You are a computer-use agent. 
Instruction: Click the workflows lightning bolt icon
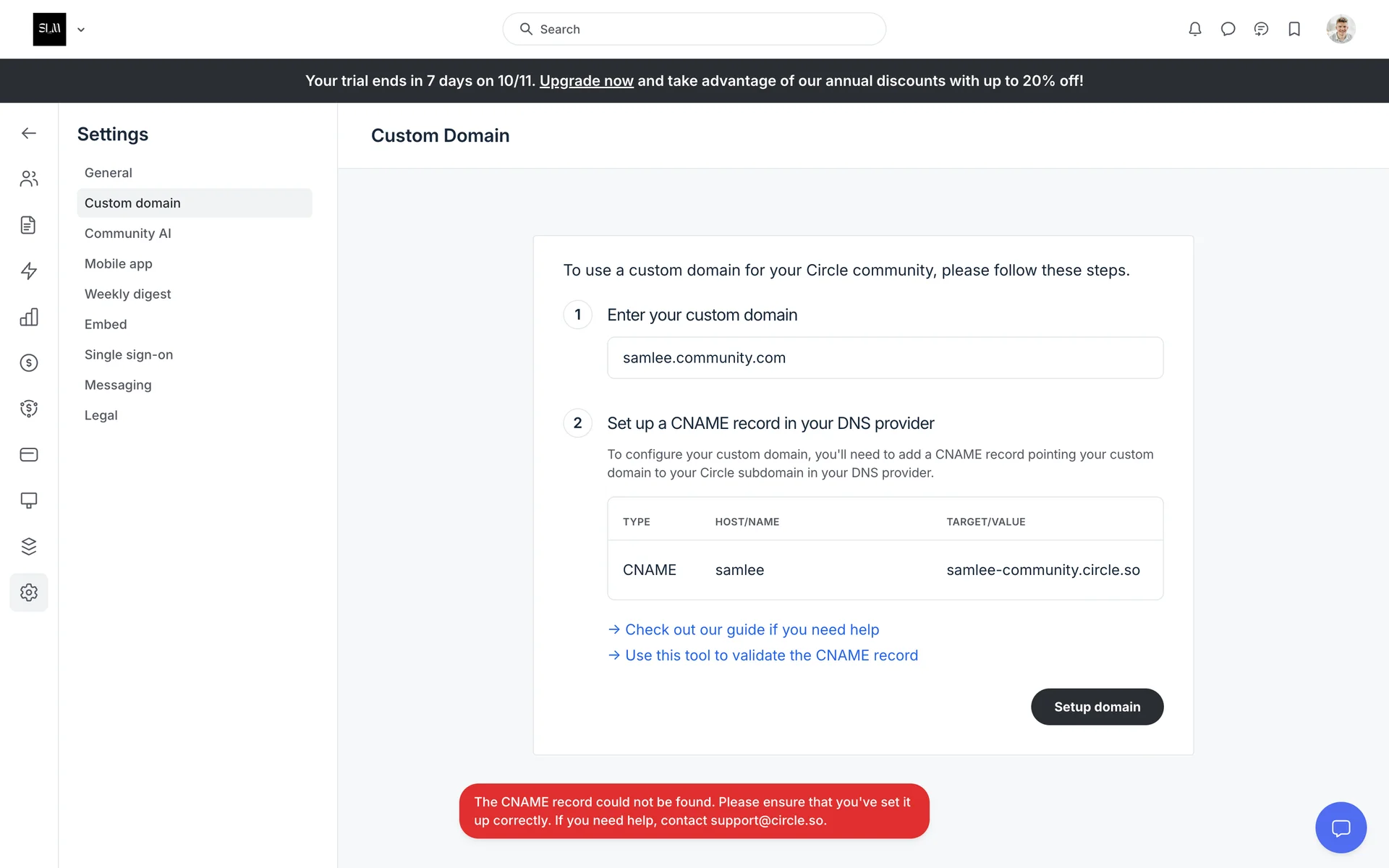point(29,271)
